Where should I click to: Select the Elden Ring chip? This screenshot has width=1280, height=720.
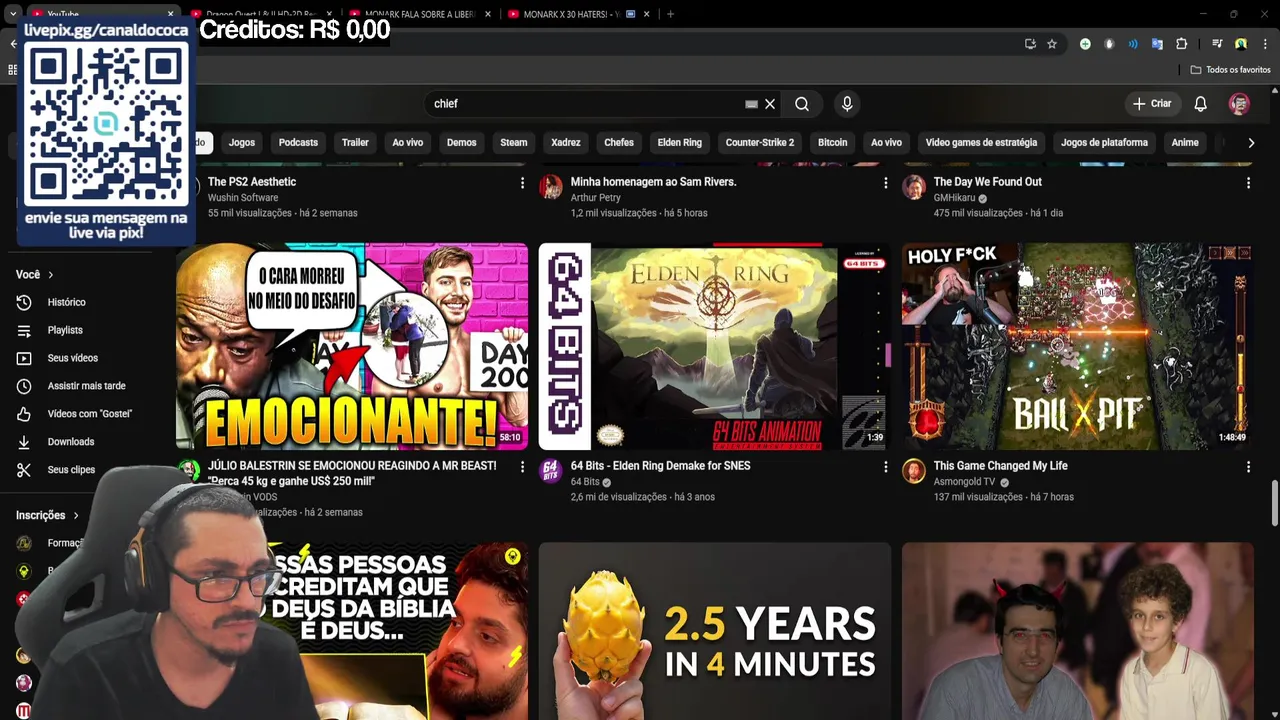680,143
